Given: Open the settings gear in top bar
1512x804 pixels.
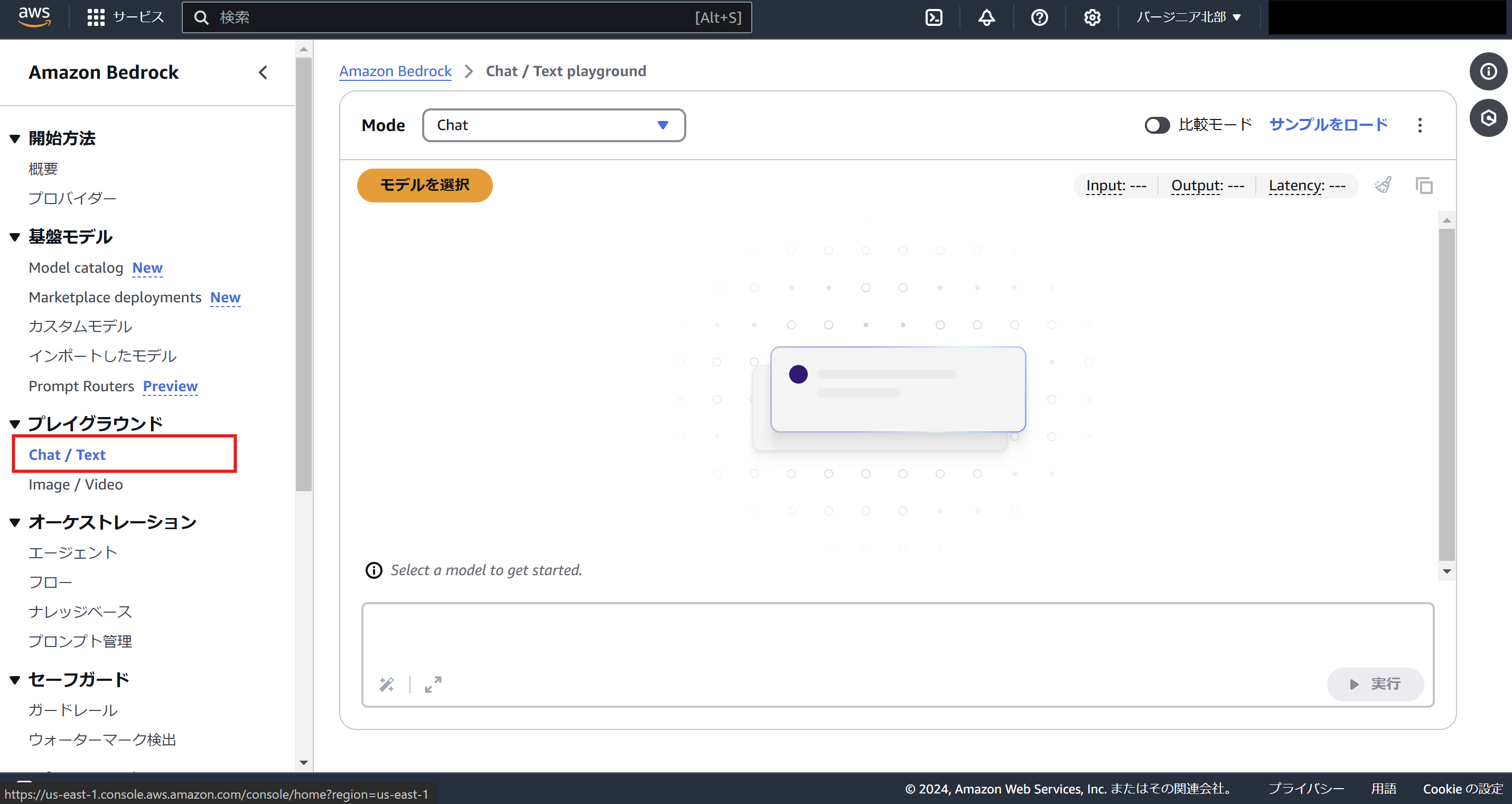Looking at the screenshot, I should [x=1092, y=17].
